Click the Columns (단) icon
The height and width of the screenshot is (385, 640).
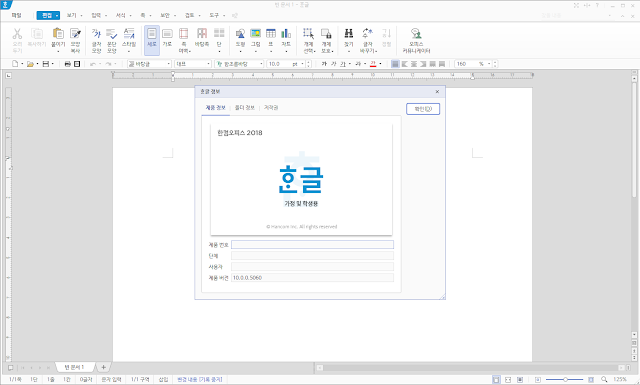pyautogui.click(x=219, y=33)
